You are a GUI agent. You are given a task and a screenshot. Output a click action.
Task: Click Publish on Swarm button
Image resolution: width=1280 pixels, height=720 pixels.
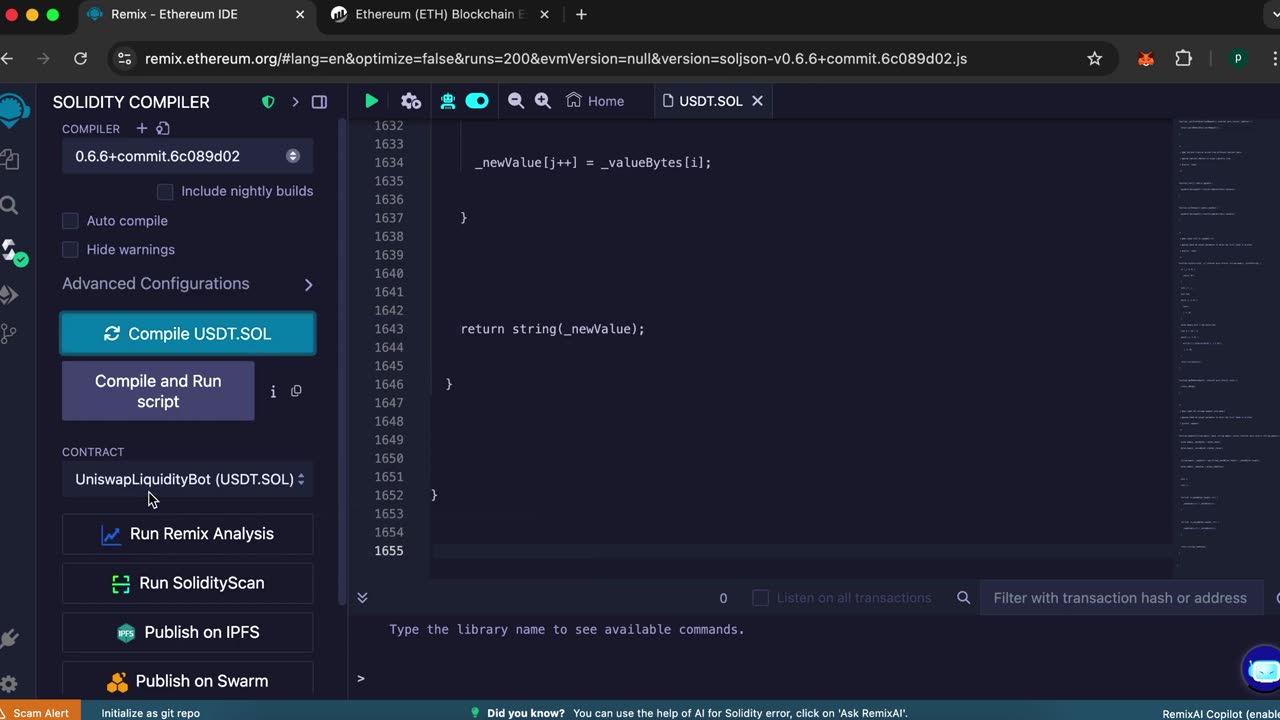[x=187, y=681]
